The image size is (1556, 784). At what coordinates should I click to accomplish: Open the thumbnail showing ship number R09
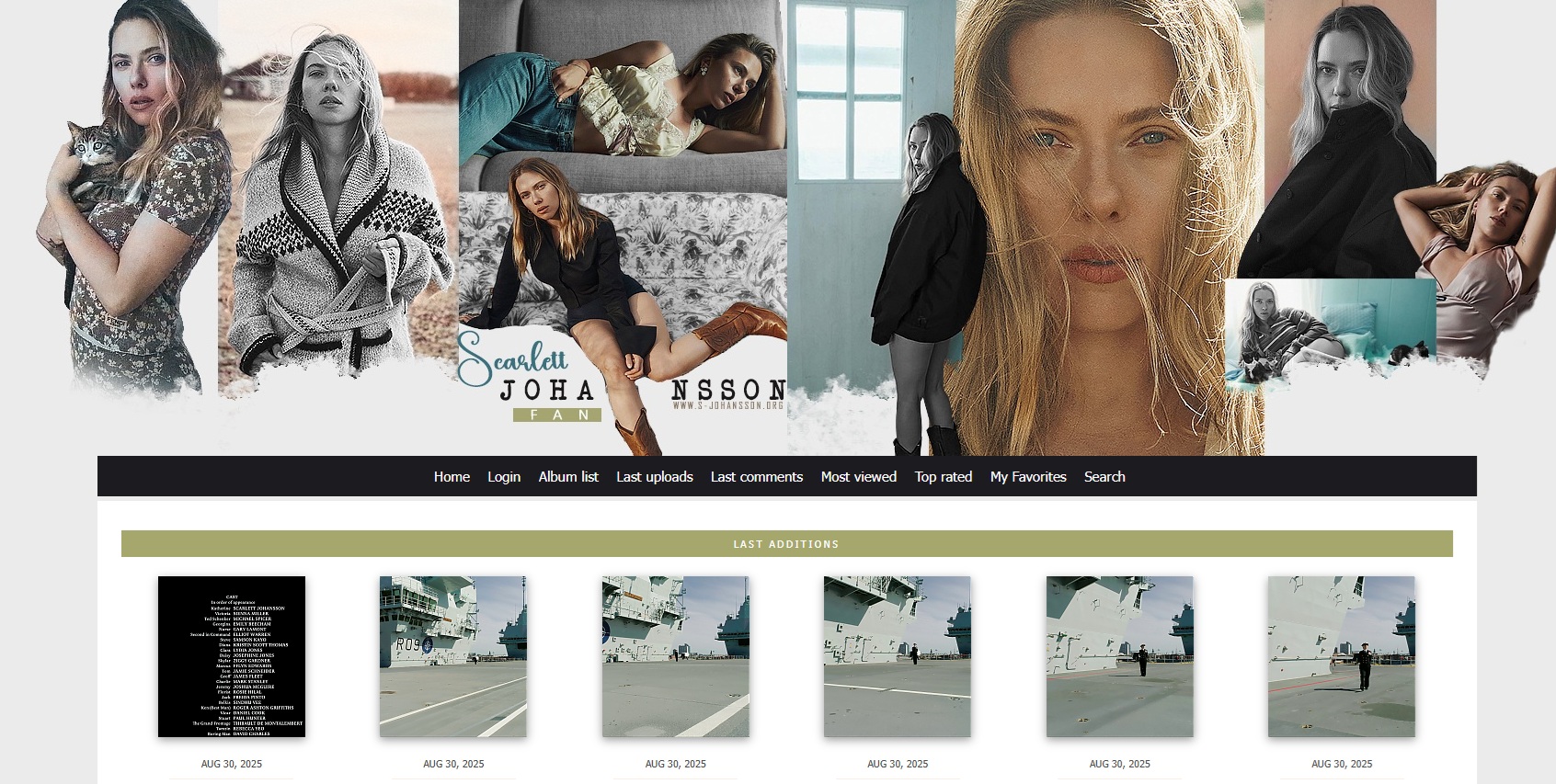click(x=453, y=656)
